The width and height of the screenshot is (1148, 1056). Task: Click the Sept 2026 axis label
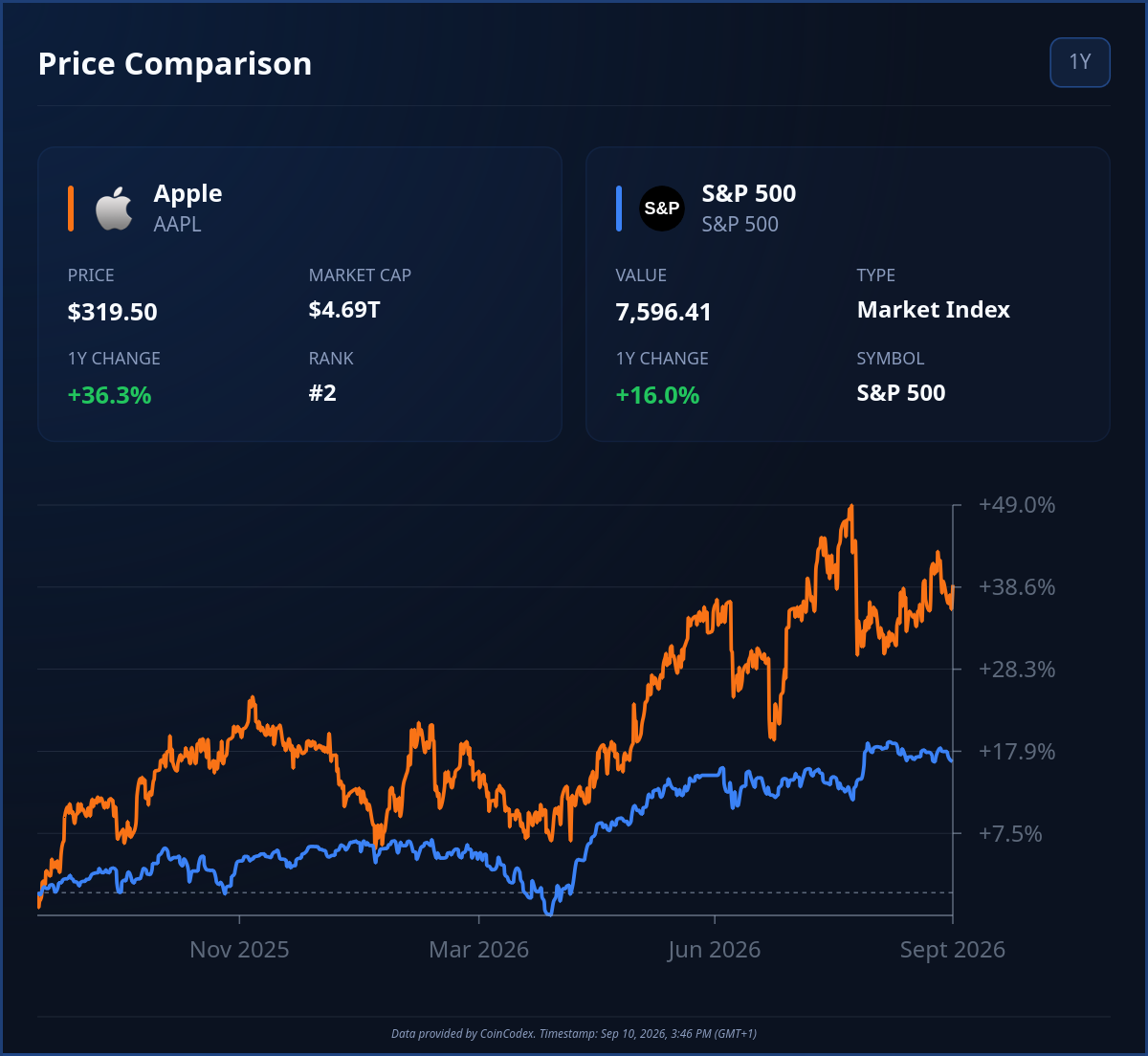click(x=953, y=950)
